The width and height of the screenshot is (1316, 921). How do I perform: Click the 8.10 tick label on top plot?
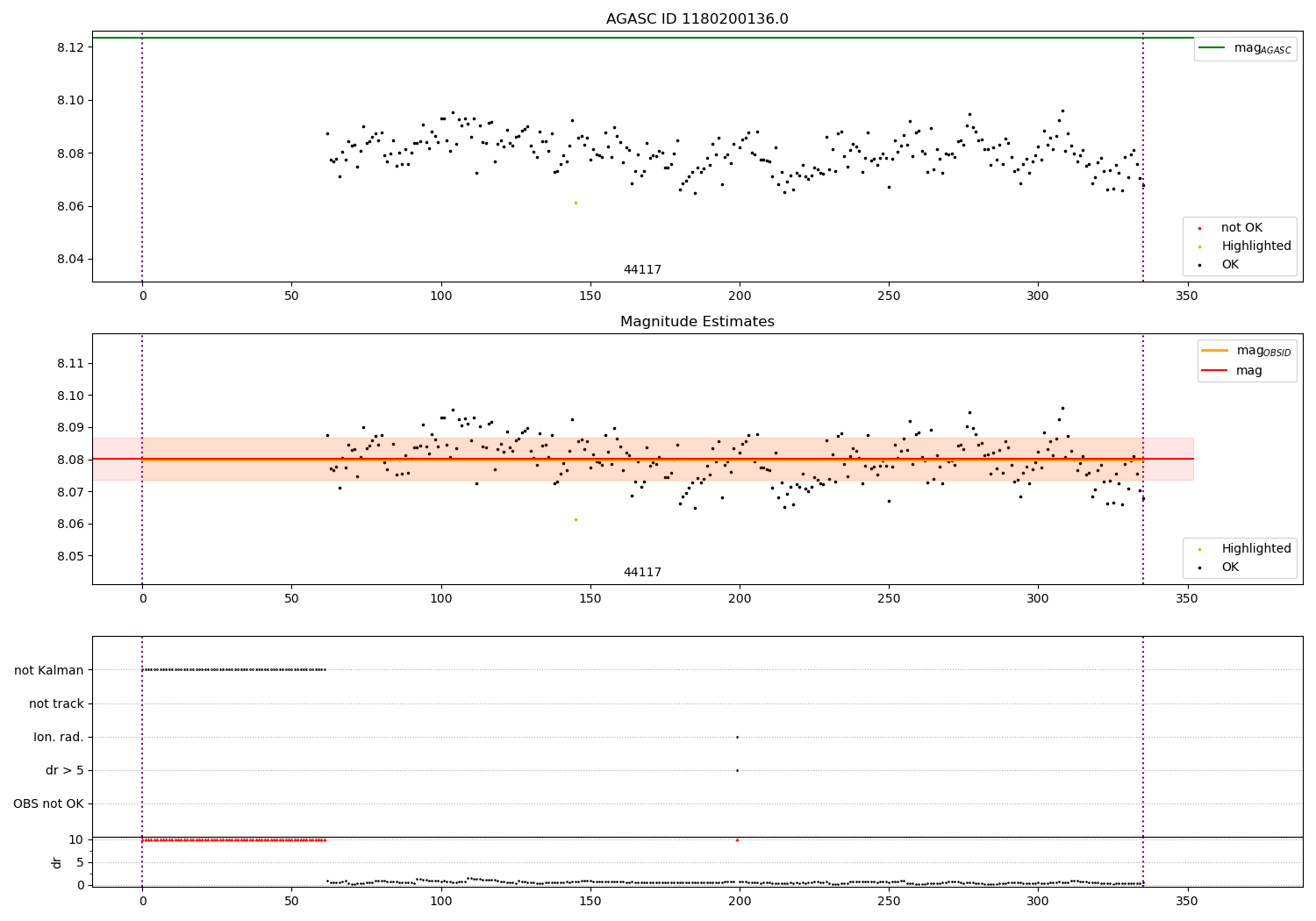[x=70, y=101]
